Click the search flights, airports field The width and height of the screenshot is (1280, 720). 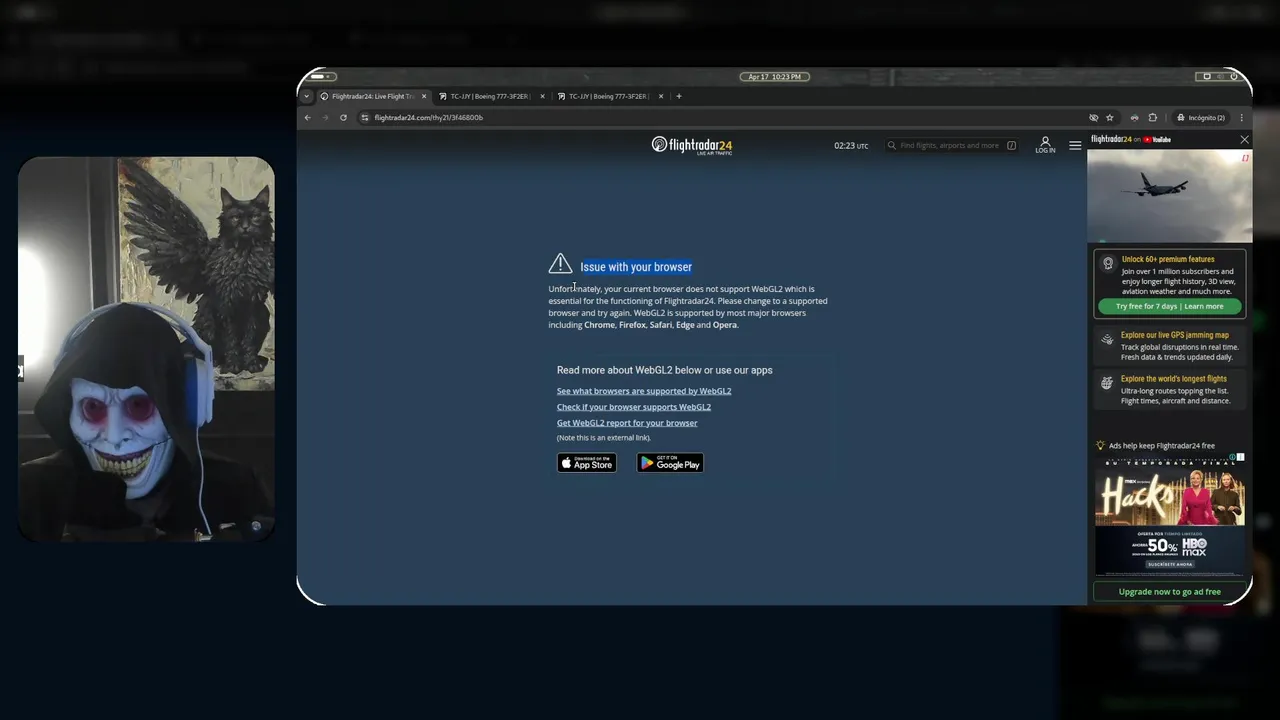[x=950, y=145]
